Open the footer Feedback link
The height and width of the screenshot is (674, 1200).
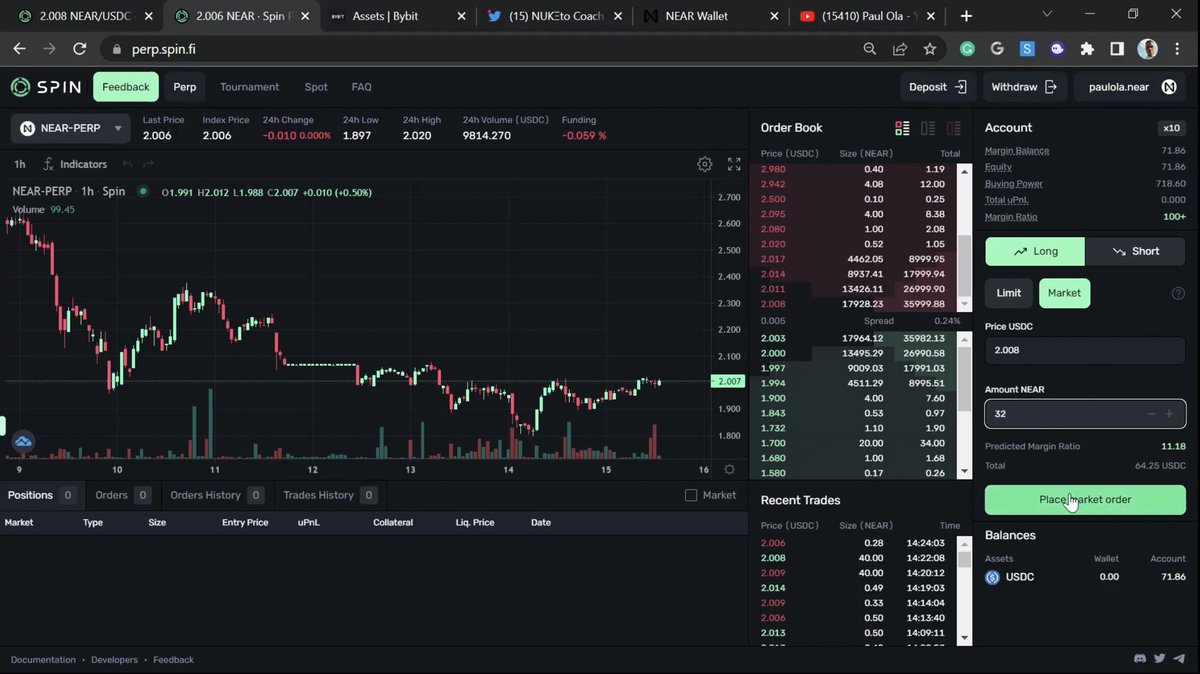pyautogui.click(x=173, y=660)
